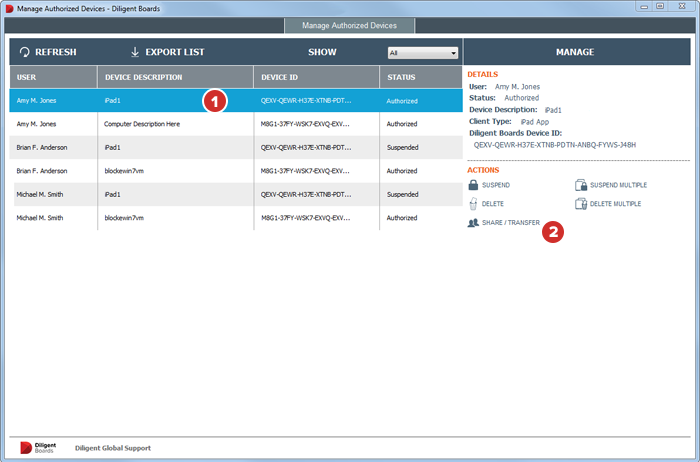Click the Delete Multiple trash icon
Image resolution: width=700 pixels, height=462 pixels.
click(581, 204)
